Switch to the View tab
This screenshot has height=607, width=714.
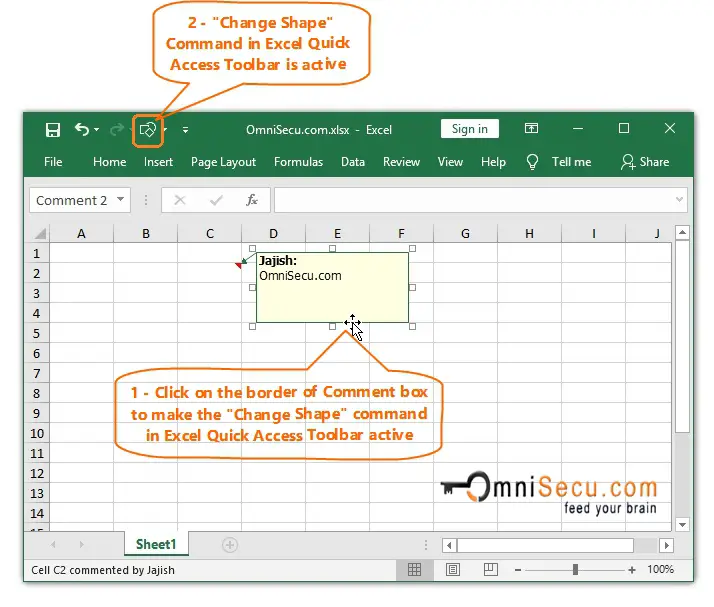450,162
